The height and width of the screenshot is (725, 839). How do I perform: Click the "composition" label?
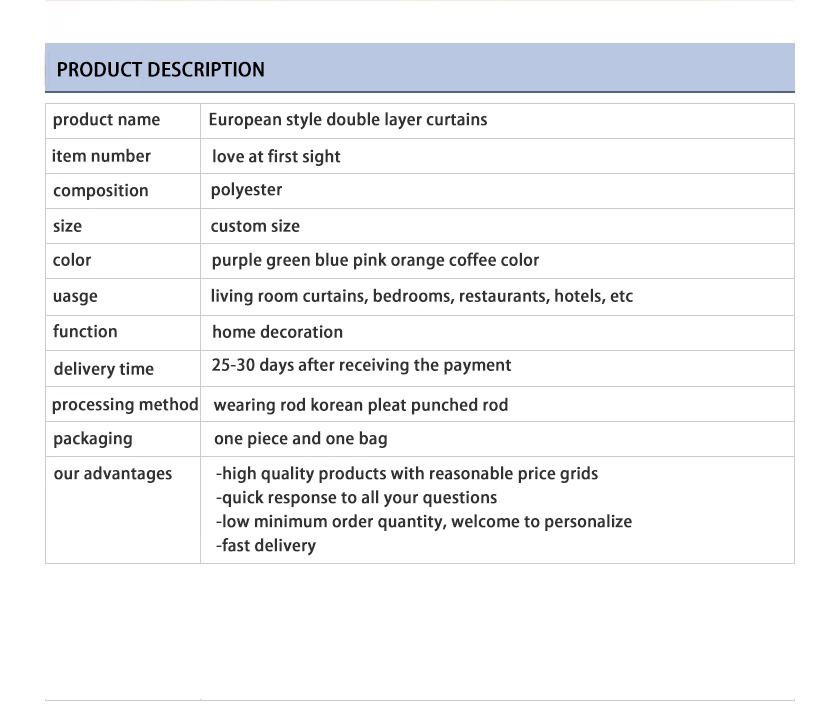tap(100, 191)
